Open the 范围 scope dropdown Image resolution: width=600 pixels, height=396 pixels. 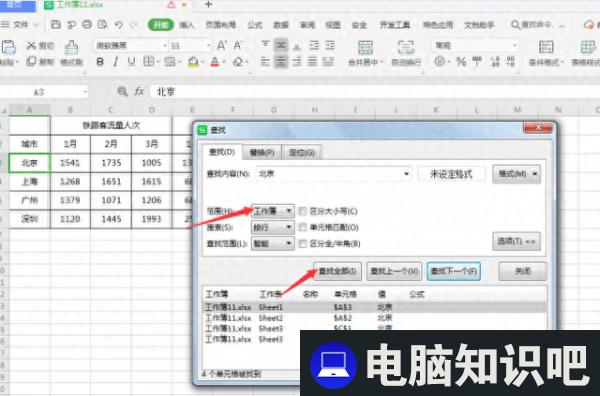tap(272, 211)
